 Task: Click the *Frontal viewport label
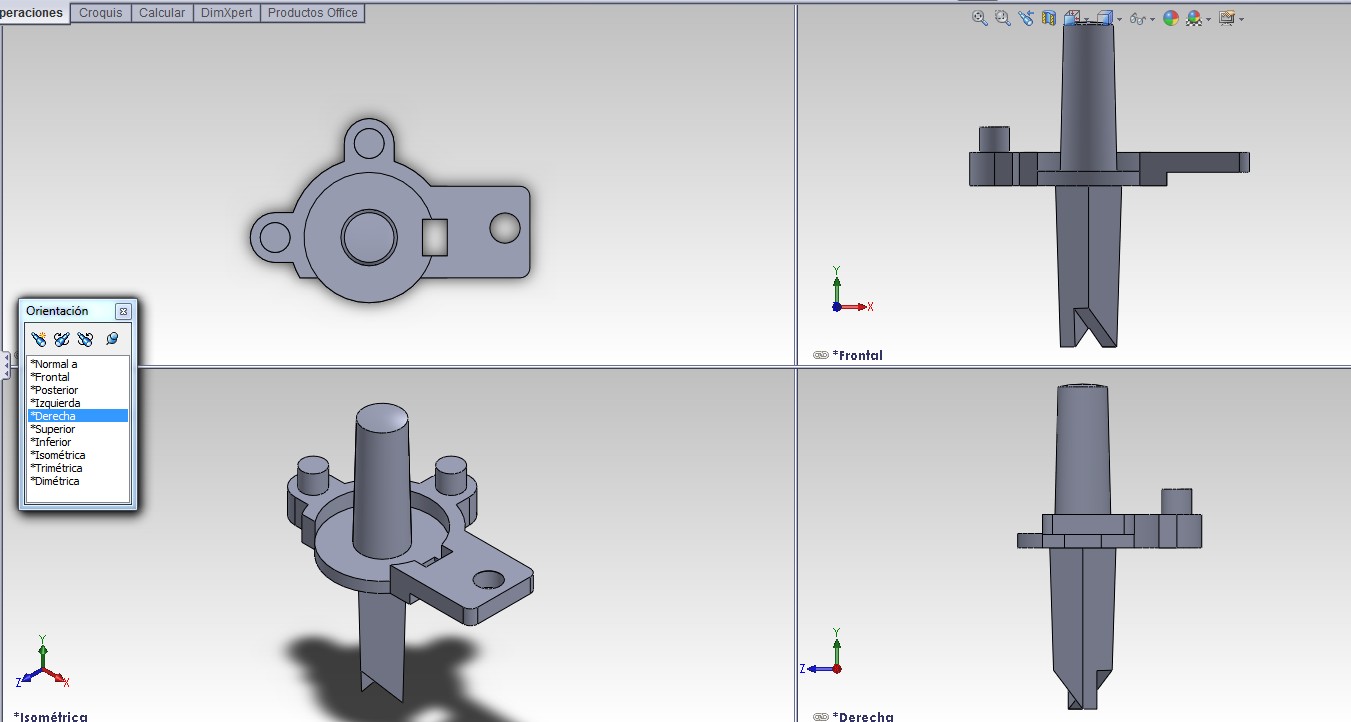(857, 355)
